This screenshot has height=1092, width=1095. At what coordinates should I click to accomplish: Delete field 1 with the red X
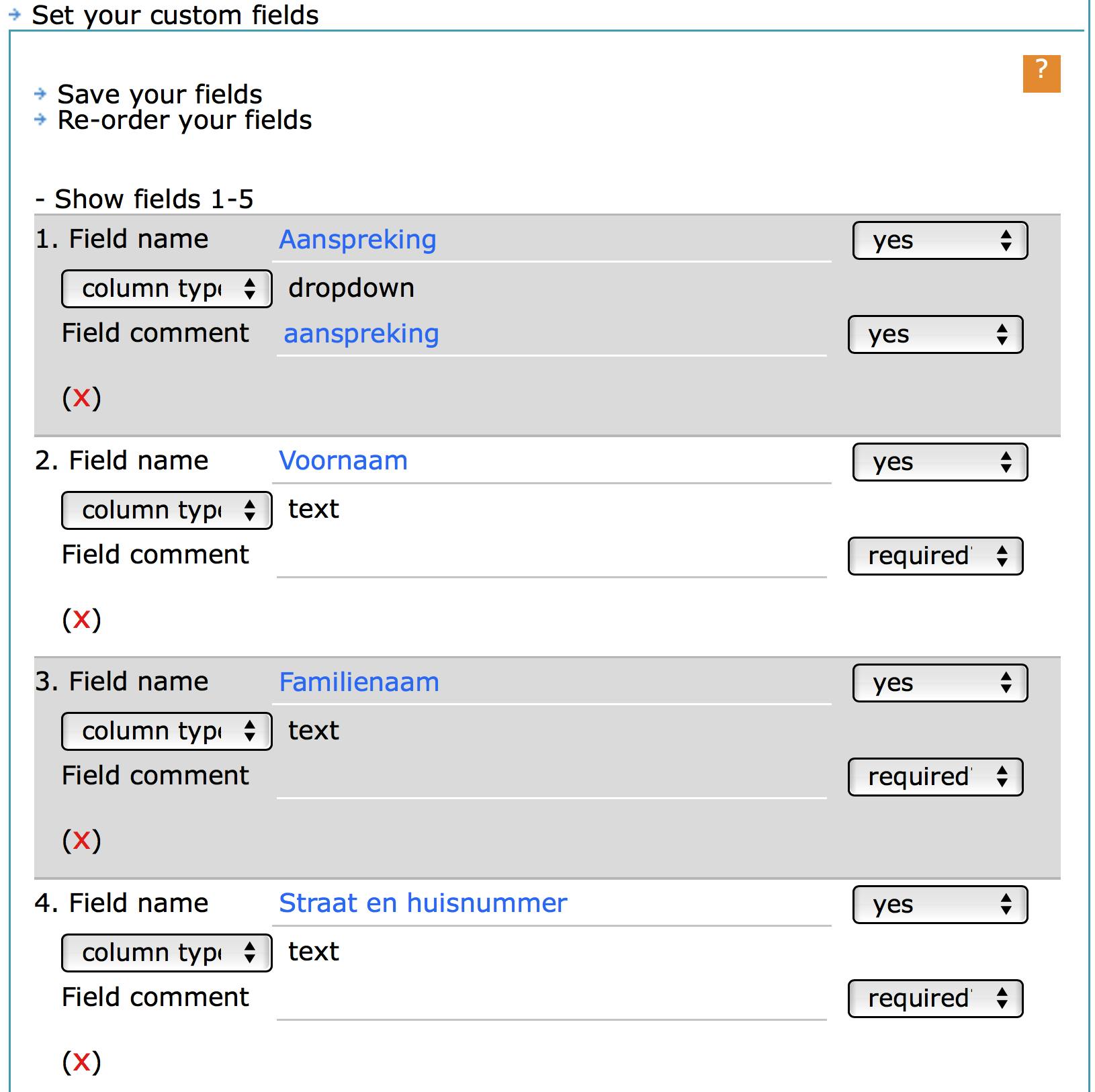tap(81, 398)
